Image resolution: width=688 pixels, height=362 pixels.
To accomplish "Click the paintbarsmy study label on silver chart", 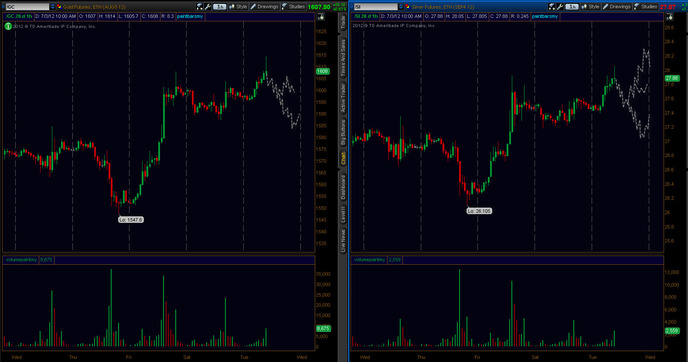I will (545, 16).
